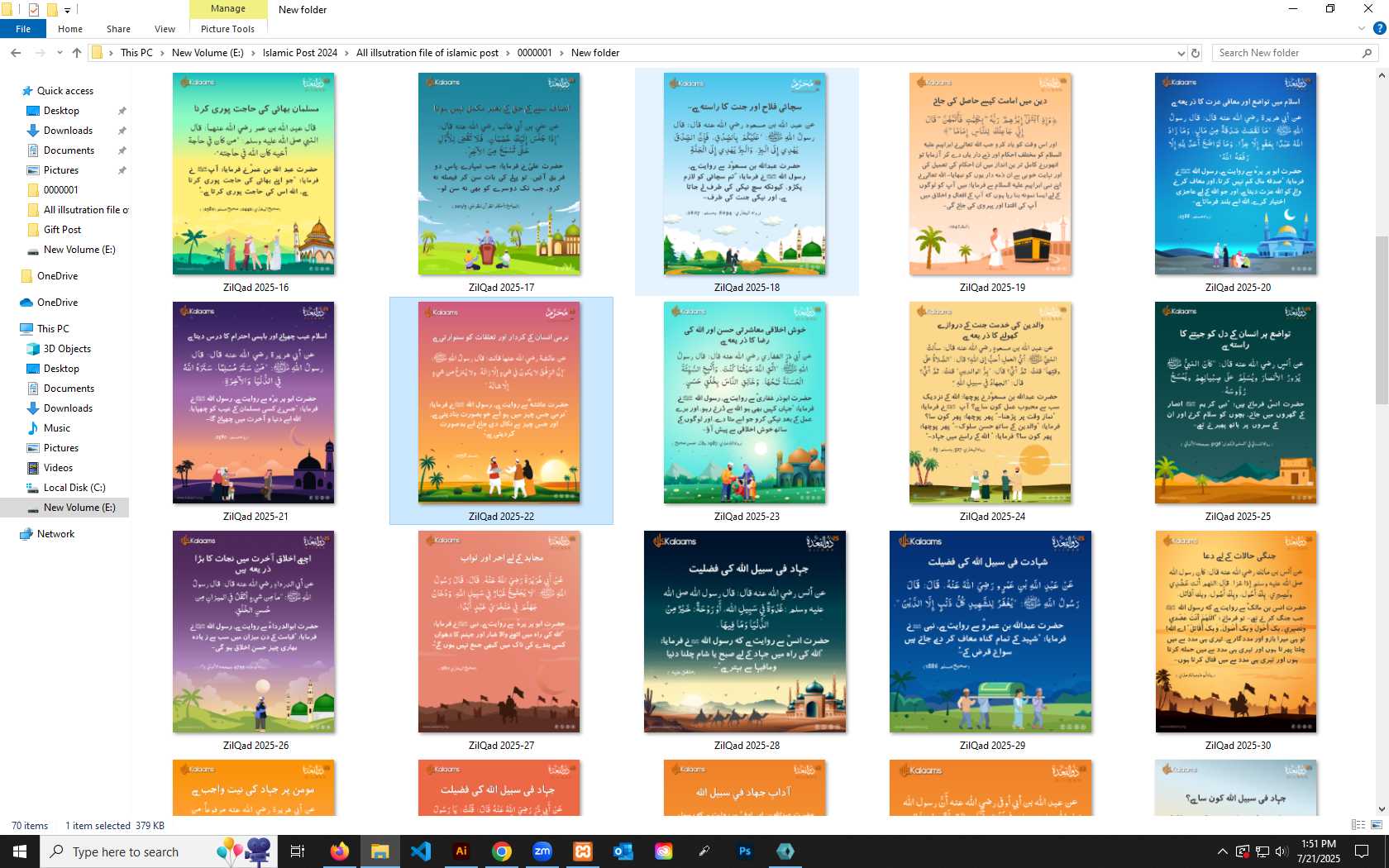Open the Gift Post folder
The height and width of the screenshot is (868, 1389).
pyautogui.click(x=63, y=230)
